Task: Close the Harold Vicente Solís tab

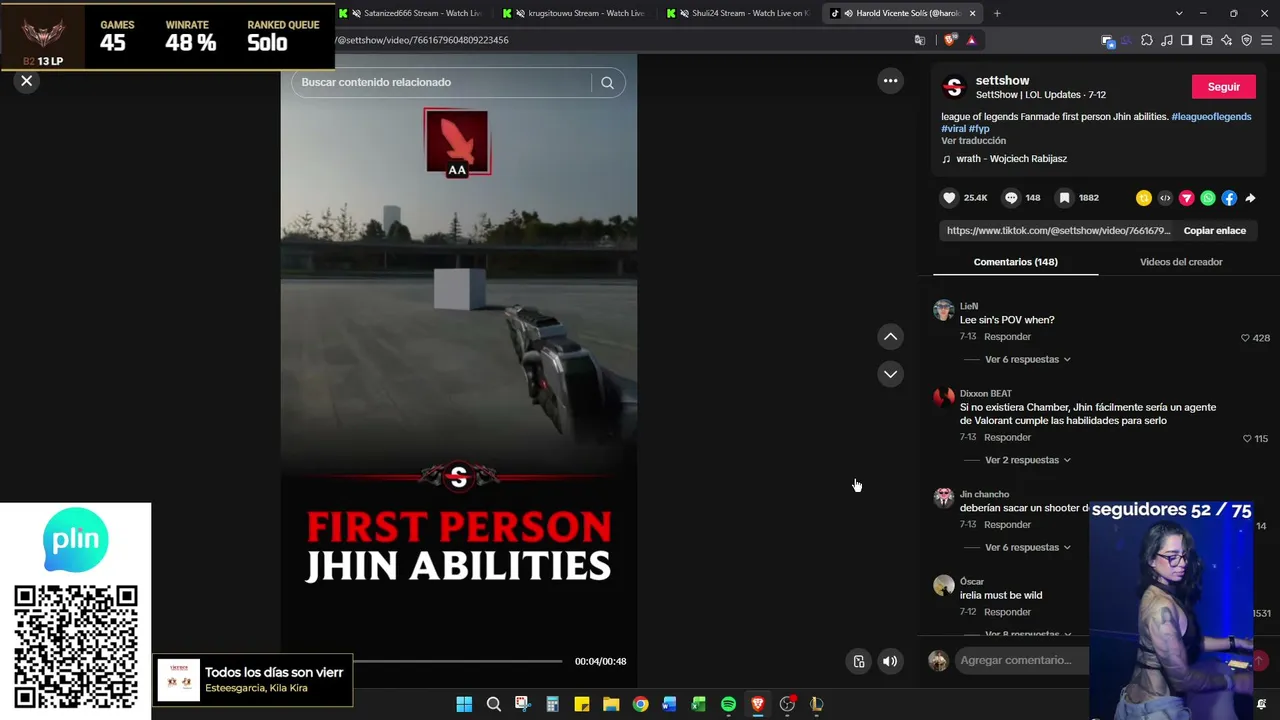Action: [972, 13]
